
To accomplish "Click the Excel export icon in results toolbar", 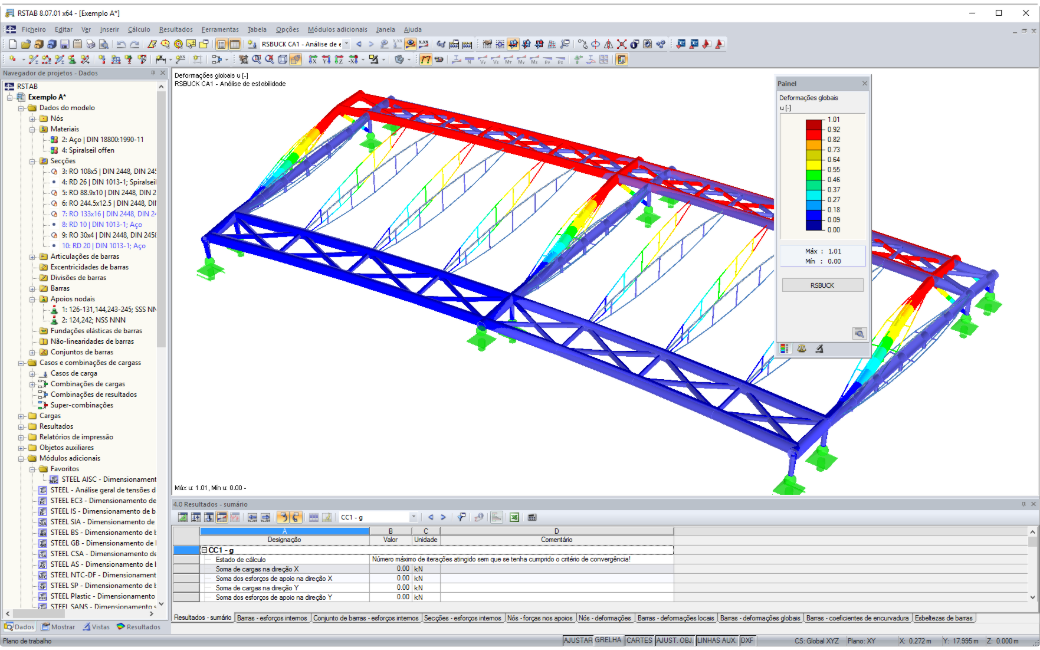I will [513, 517].
